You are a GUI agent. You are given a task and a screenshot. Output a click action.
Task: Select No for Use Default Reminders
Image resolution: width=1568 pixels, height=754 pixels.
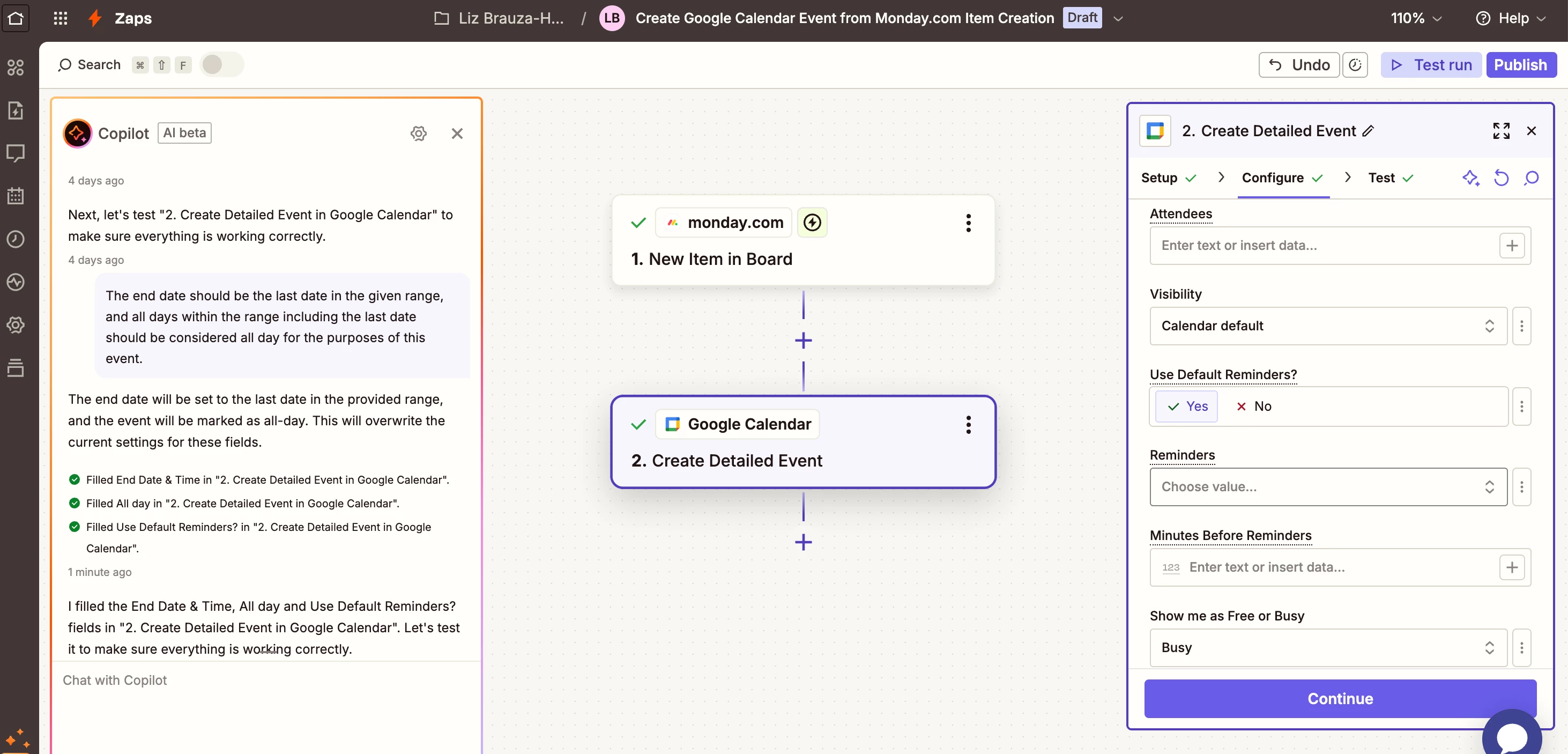[x=1254, y=406]
